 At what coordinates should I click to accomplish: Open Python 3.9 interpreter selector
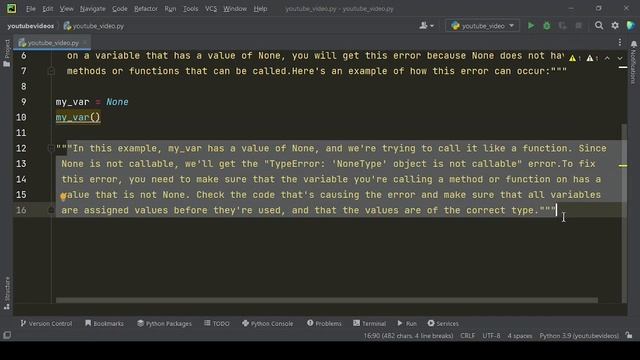[579, 336]
